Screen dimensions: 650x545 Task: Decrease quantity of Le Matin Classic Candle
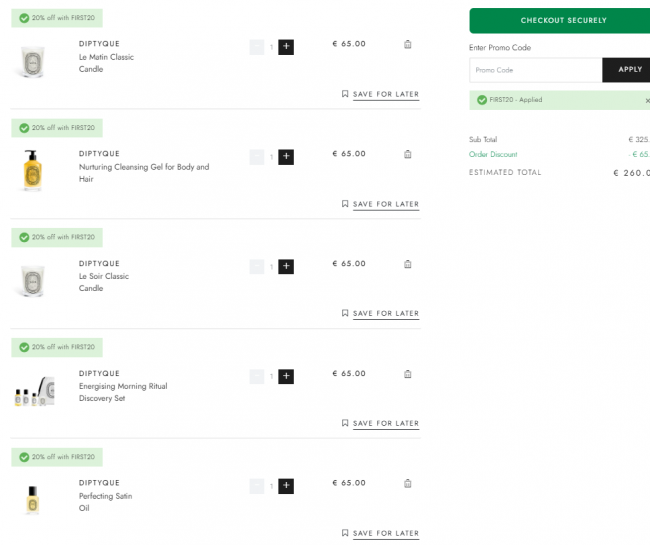click(x=257, y=47)
